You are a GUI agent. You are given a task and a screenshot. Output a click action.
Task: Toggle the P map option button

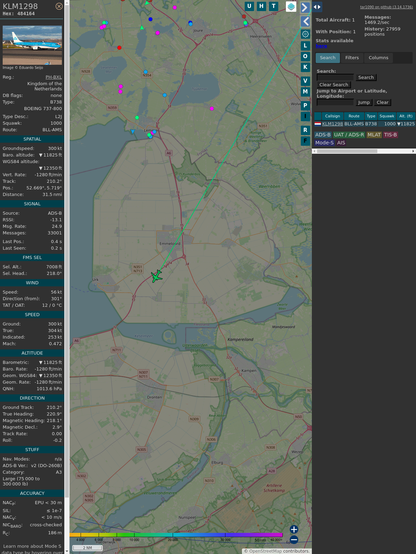click(x=305, y=105)
